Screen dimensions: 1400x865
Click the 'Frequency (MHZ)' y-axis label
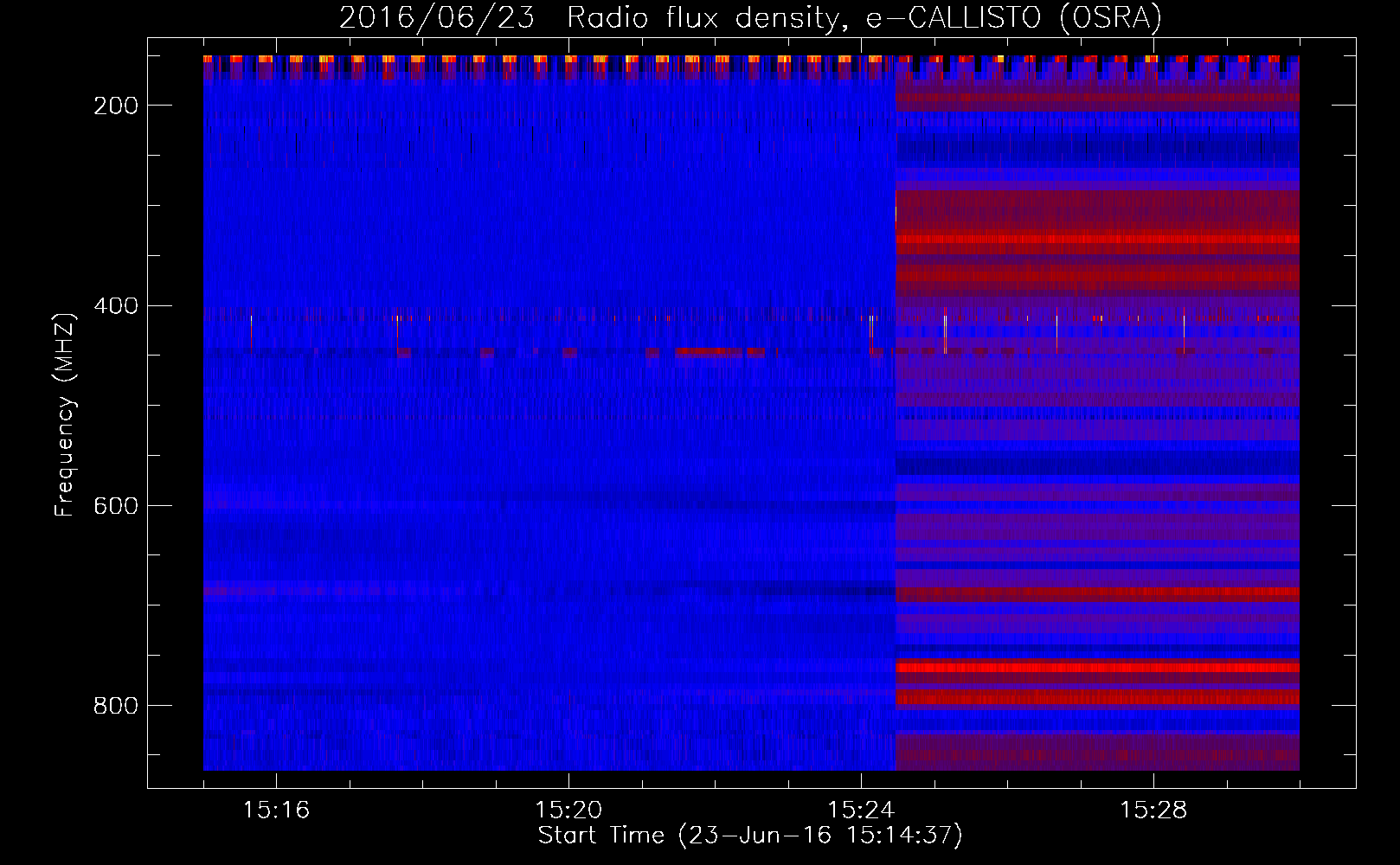pyautogui.click(x=65, y=414)
